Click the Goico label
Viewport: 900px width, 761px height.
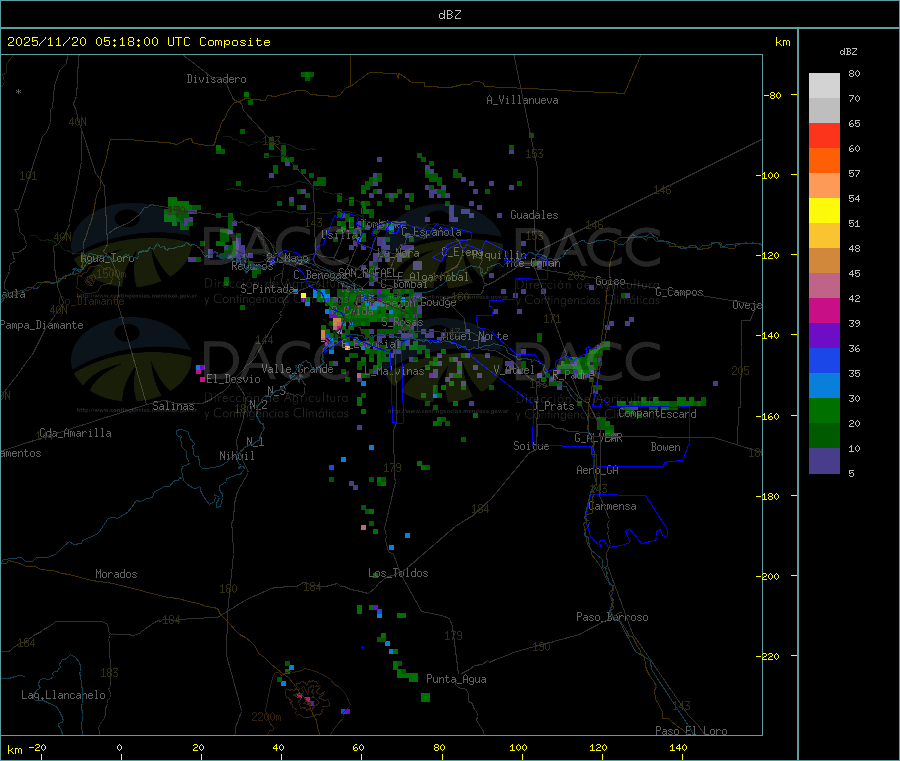[x=610, y=281]
